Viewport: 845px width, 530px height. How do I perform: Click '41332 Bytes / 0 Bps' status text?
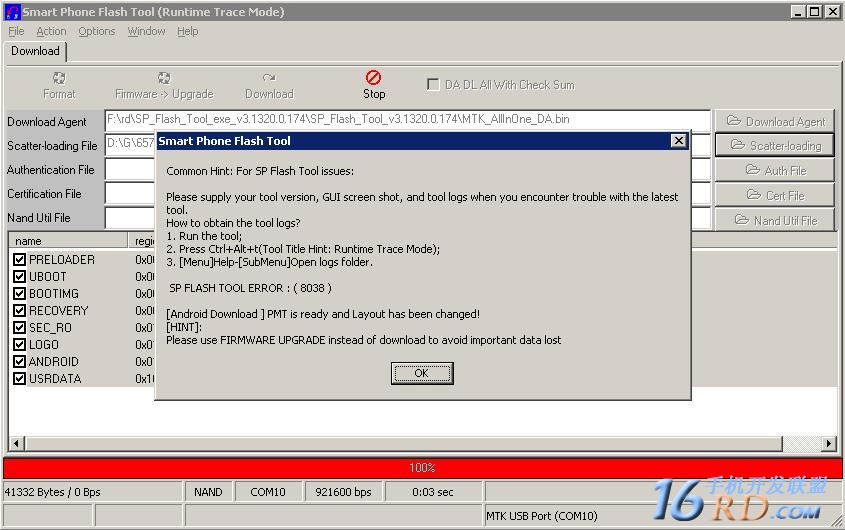pyautogui.click(x=52, y=492)
